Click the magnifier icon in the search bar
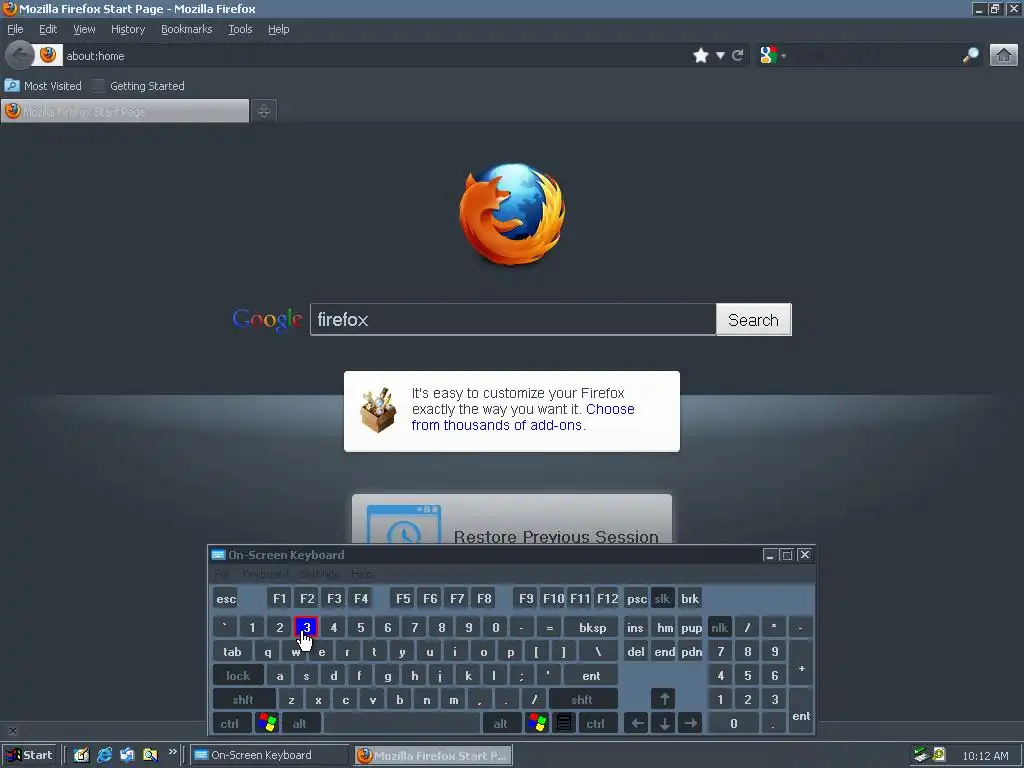This screenshot has width=1024, height=768. pos(970,56)
